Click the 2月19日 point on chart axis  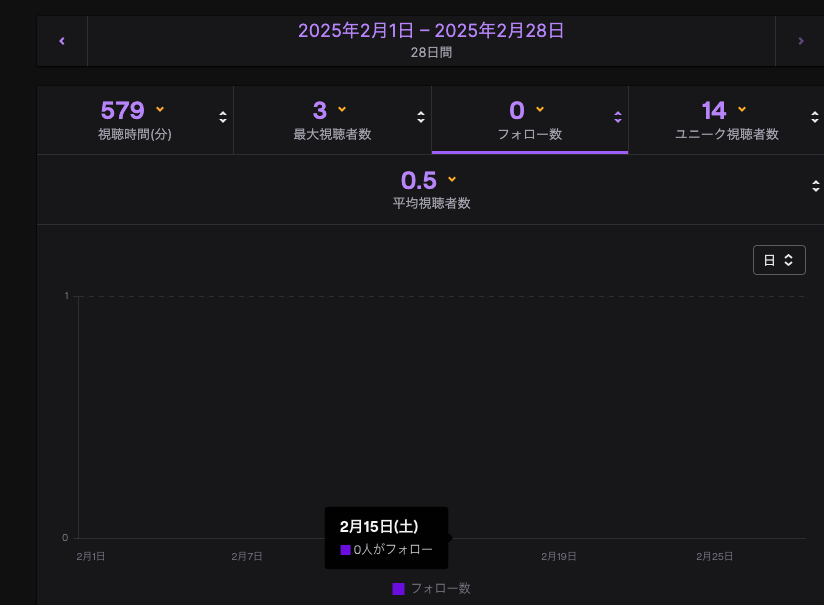[x=559, y=556]
